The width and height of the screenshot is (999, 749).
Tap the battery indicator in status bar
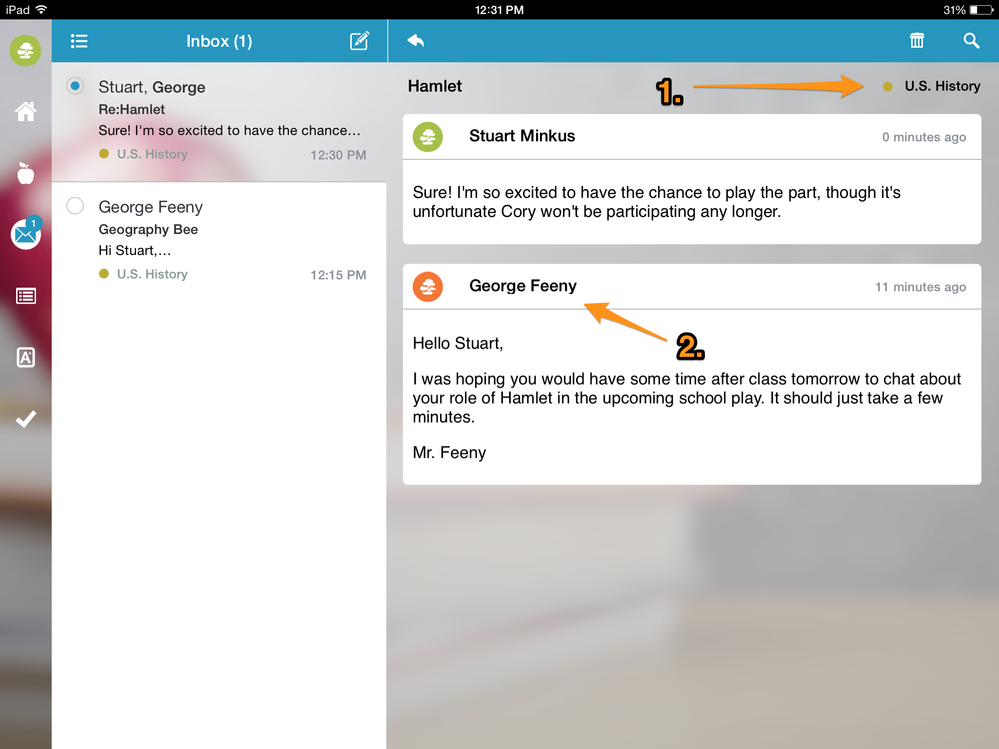pos(981,10)
